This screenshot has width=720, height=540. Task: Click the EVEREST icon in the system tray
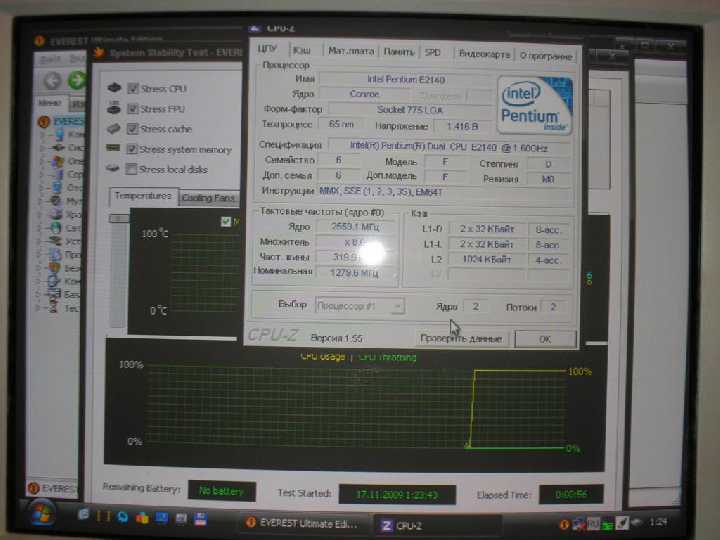(x=564, y=524)
